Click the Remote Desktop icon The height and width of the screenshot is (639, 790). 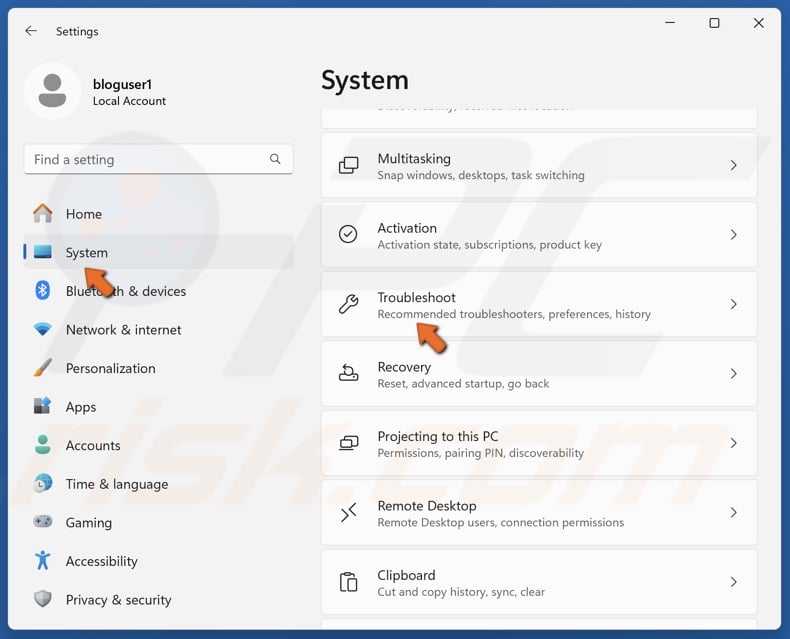click(348, 513)
